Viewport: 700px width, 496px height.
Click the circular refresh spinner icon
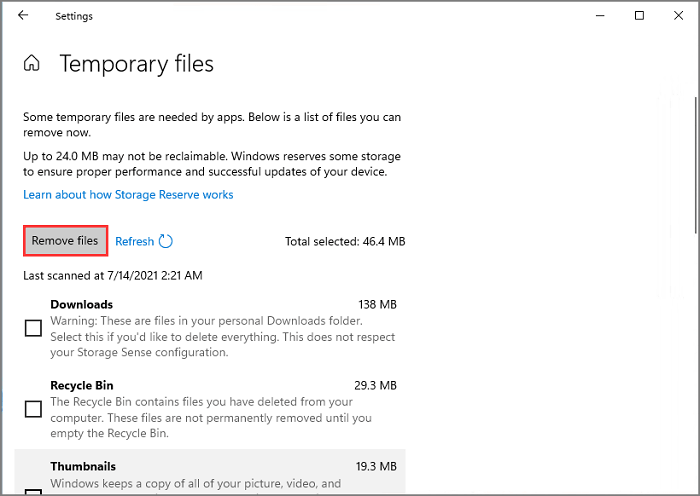166,241
